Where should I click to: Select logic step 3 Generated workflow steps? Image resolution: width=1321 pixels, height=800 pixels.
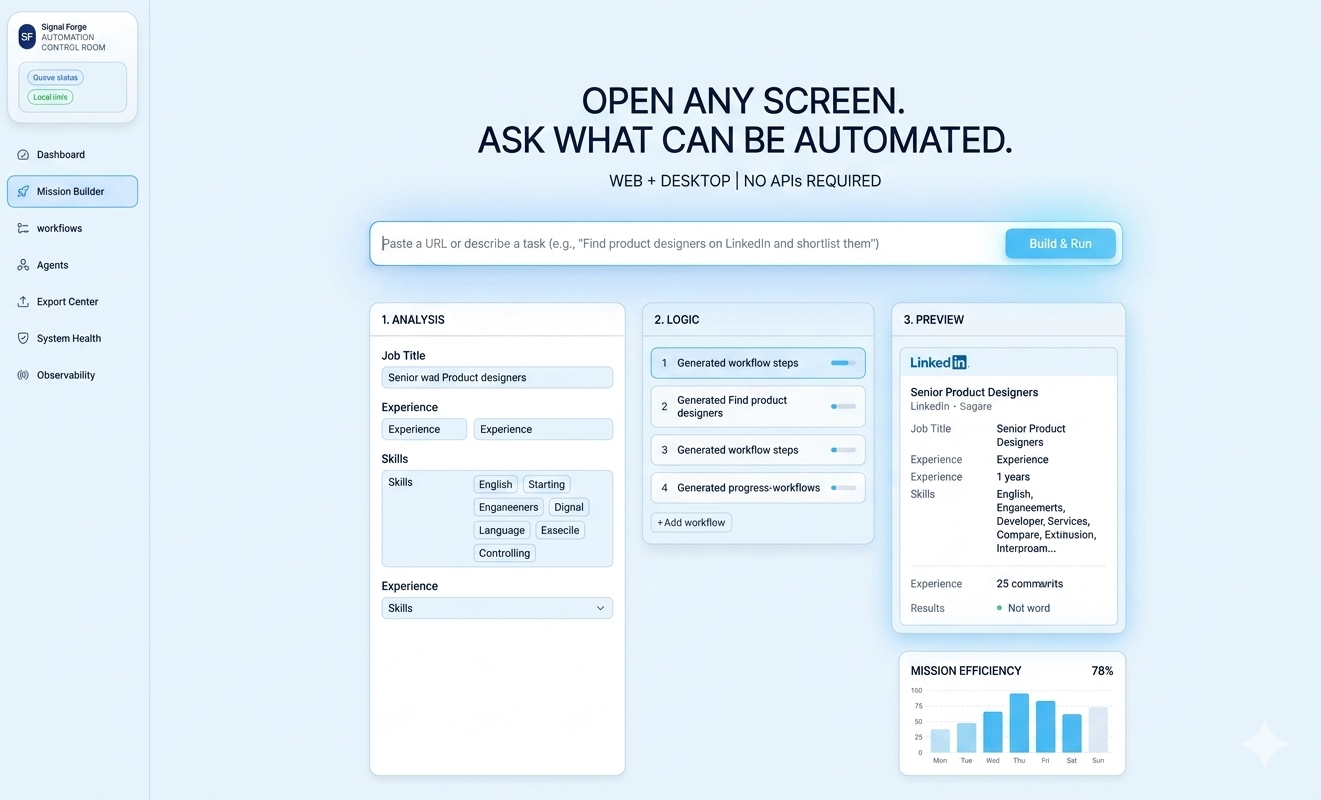[758, 450]
